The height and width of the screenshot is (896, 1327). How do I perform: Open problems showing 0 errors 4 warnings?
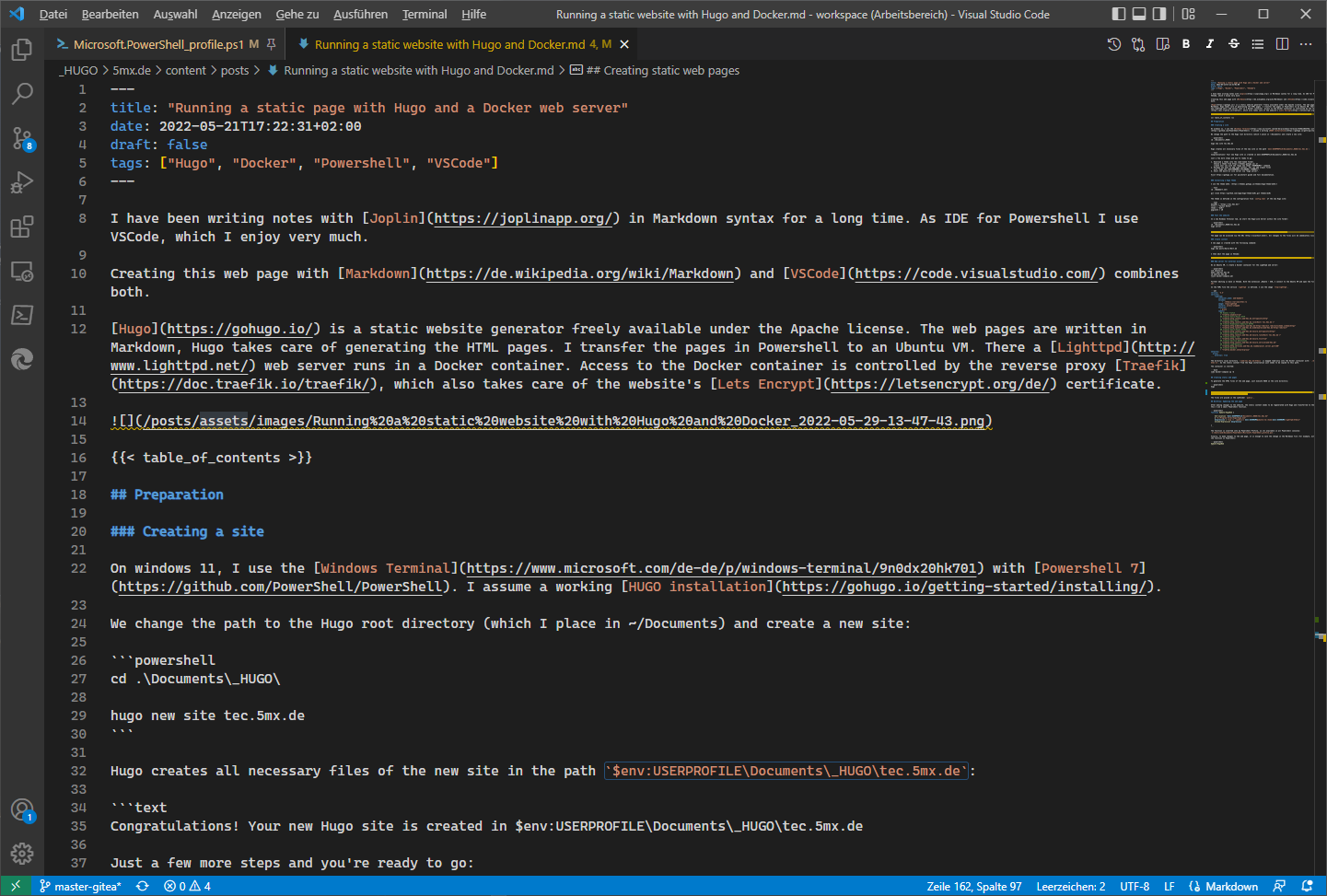(187, 886)
